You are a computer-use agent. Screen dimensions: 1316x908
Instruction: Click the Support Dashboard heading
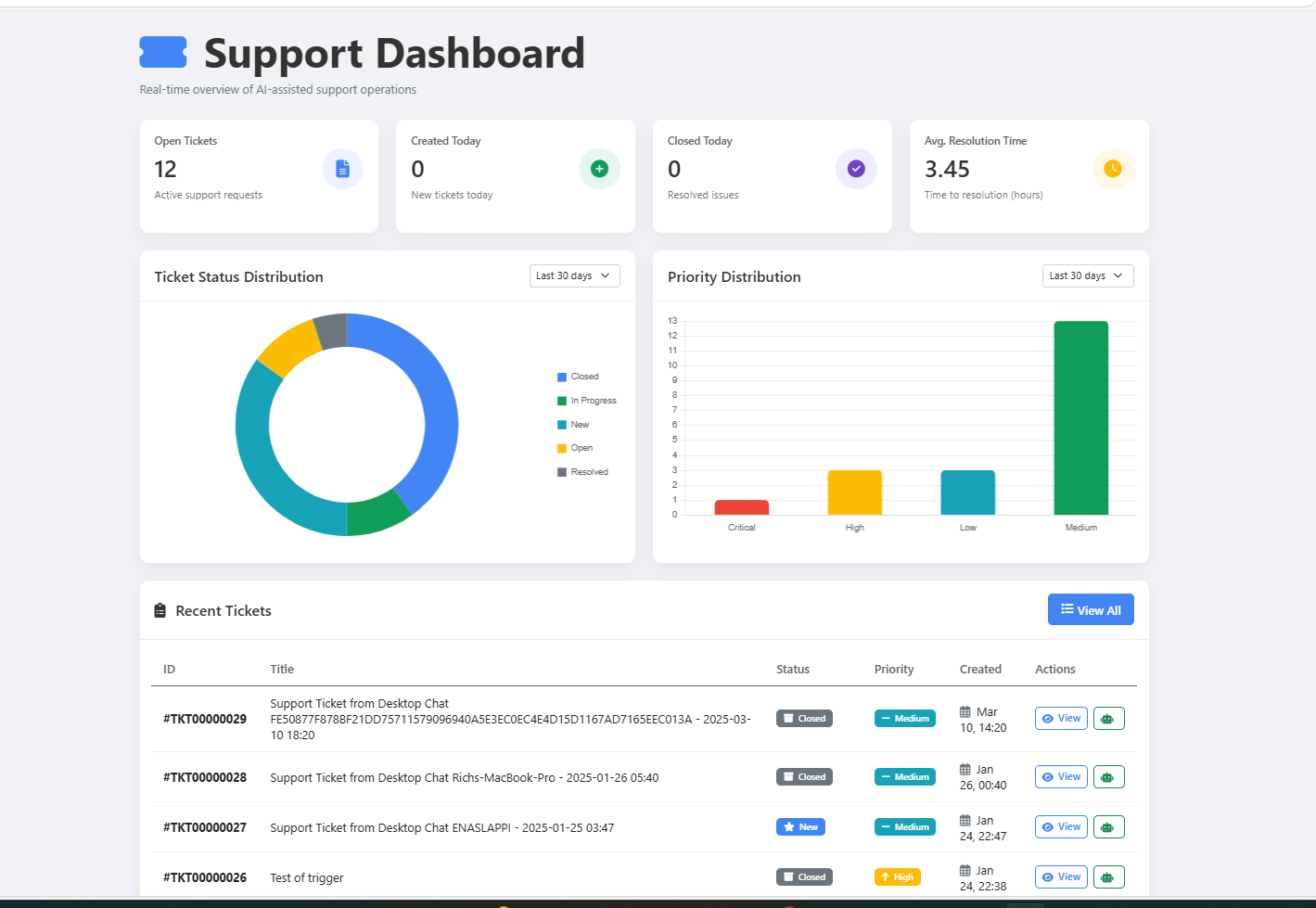coord(394,53)
